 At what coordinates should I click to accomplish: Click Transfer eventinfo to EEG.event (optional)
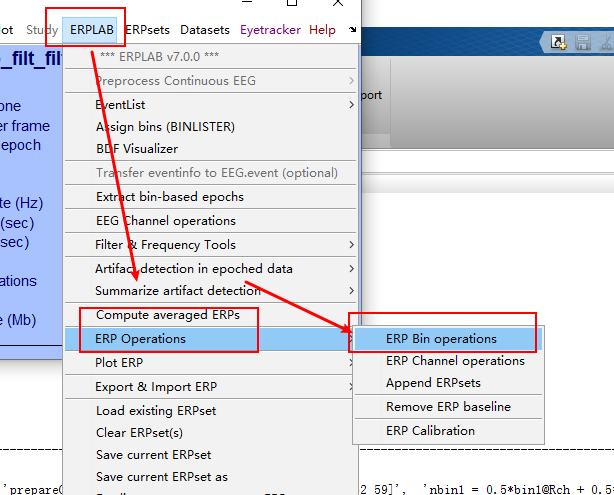(x=211, y=173)
